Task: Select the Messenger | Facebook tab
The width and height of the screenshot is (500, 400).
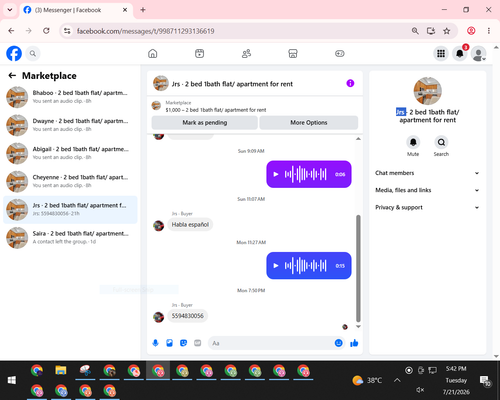Action: click(76, 10)
